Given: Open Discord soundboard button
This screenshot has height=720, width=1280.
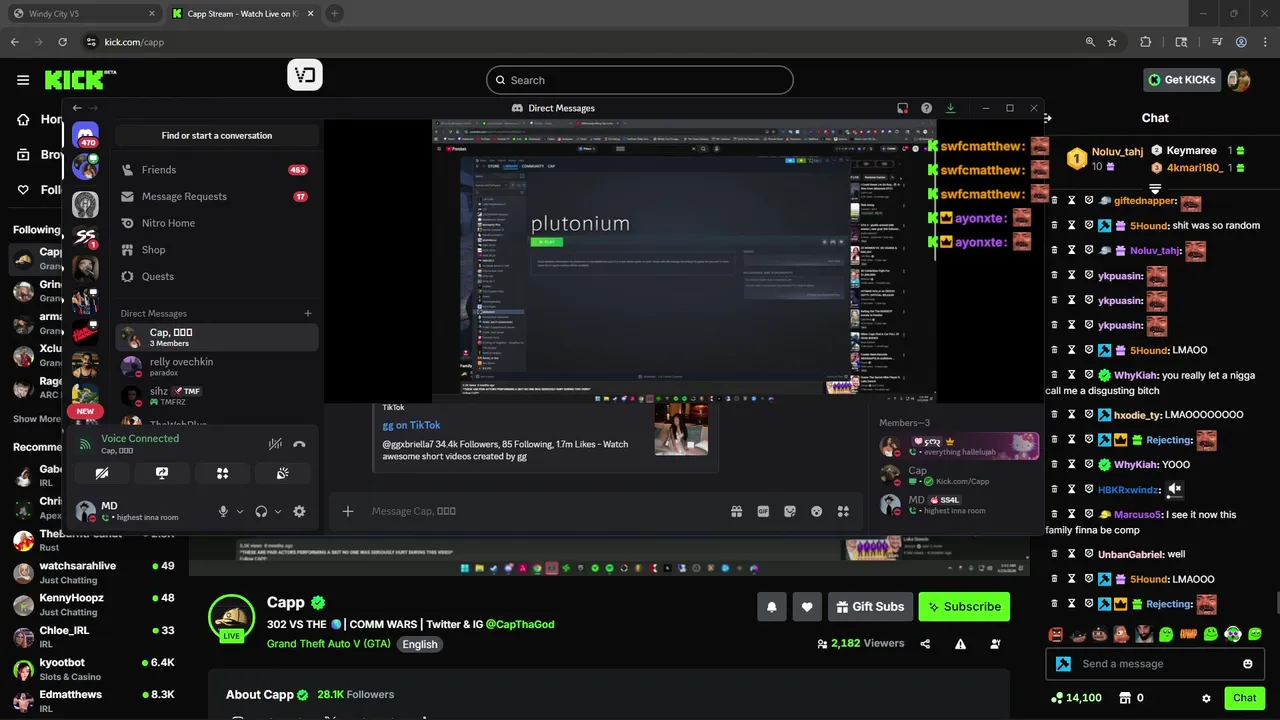Looking at the screenshot, I should (283, 473).
